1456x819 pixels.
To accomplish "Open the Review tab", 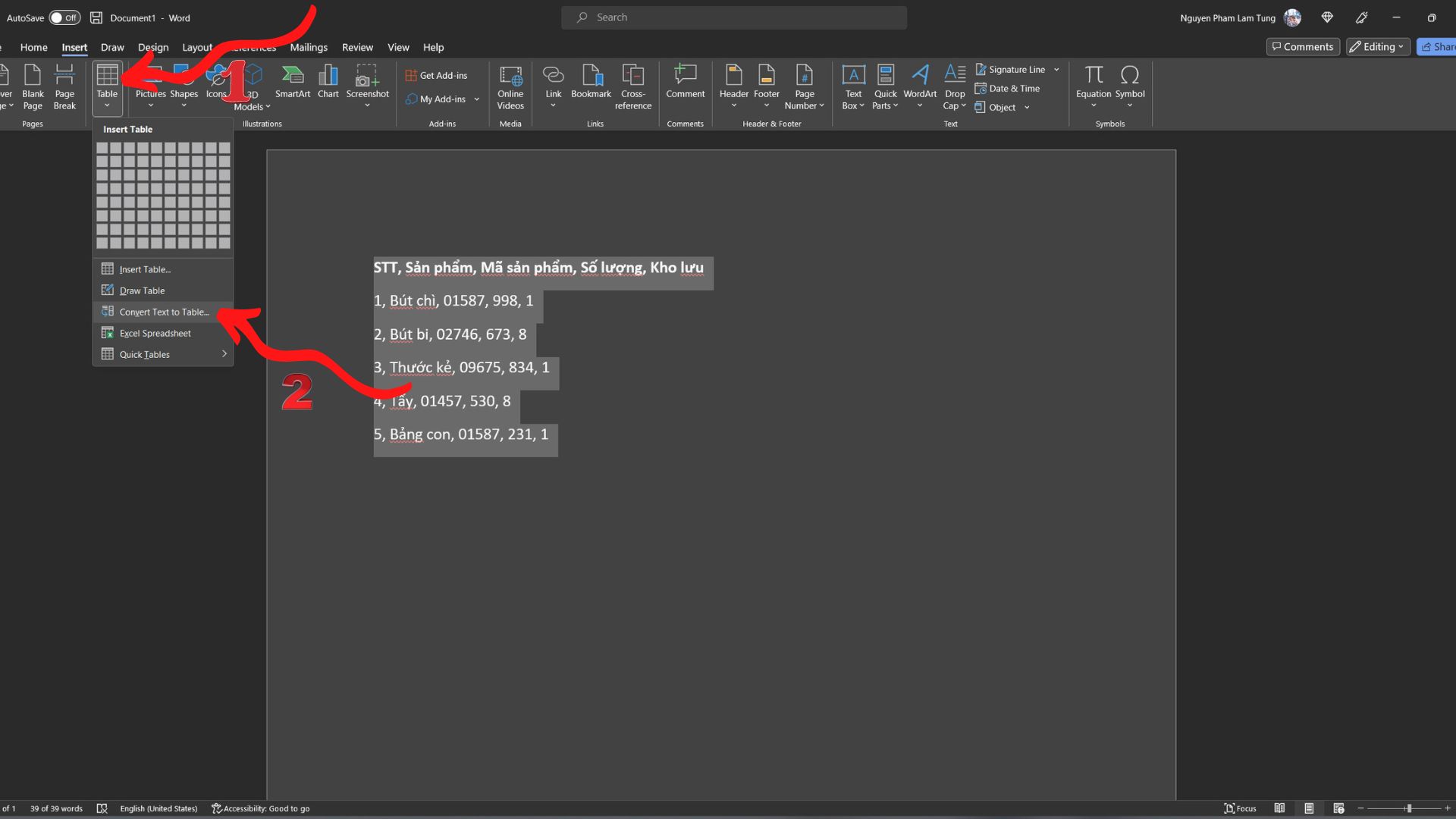I will (357, 47).
